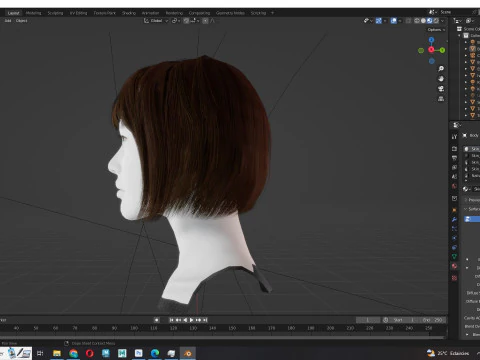
Task: Open the Material properties tab
Action: coord(454,266)
